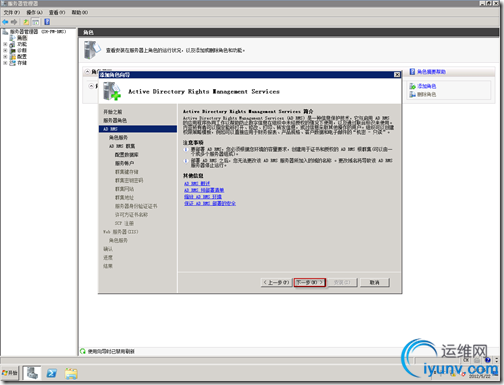Screen dimensions: 504x385
Task: Click the 配置 node icon in tree
Action: pos(13,57)
